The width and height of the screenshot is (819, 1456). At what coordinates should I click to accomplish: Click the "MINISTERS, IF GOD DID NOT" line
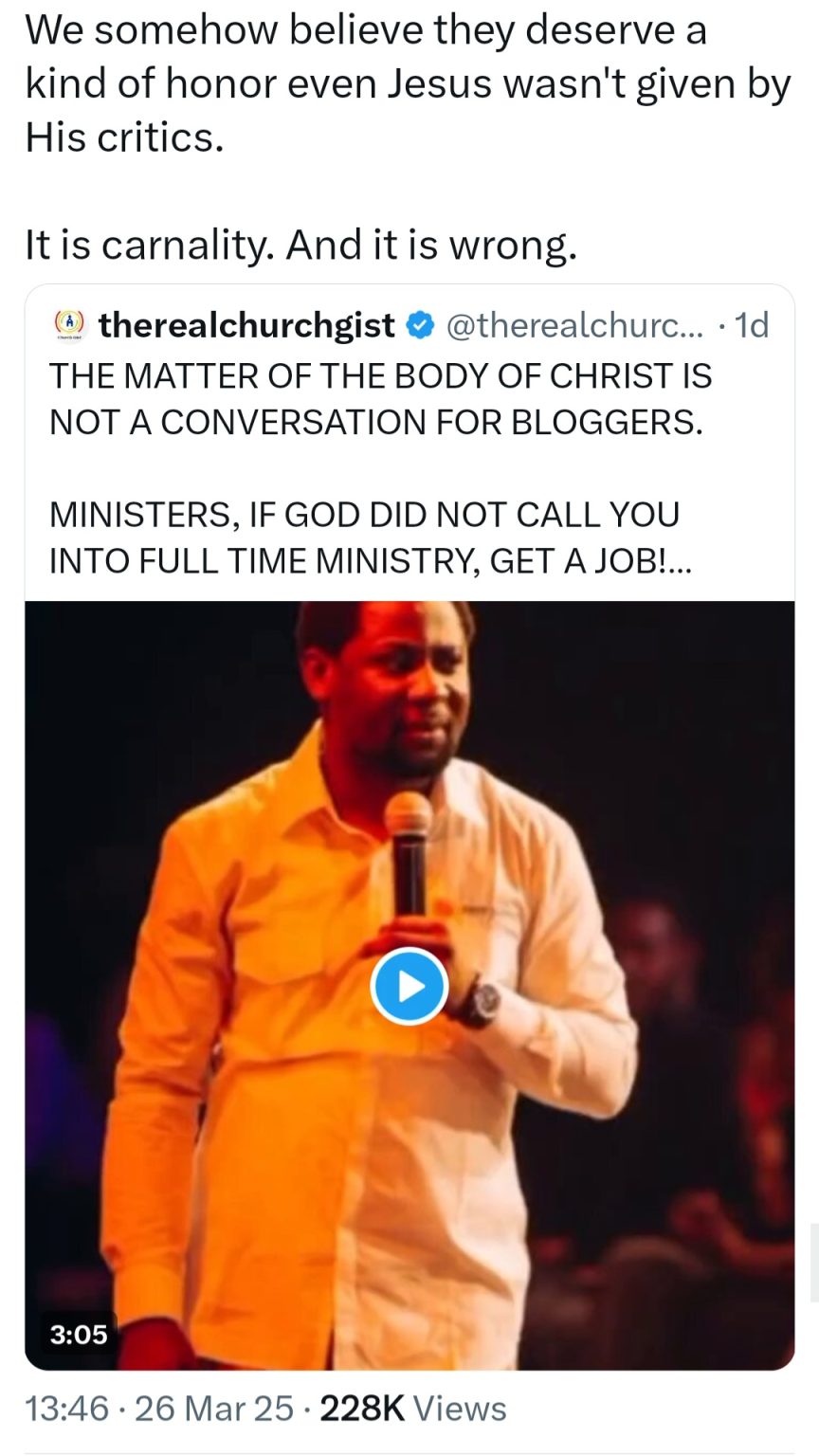pyautogui.click(x=364, y=515)
